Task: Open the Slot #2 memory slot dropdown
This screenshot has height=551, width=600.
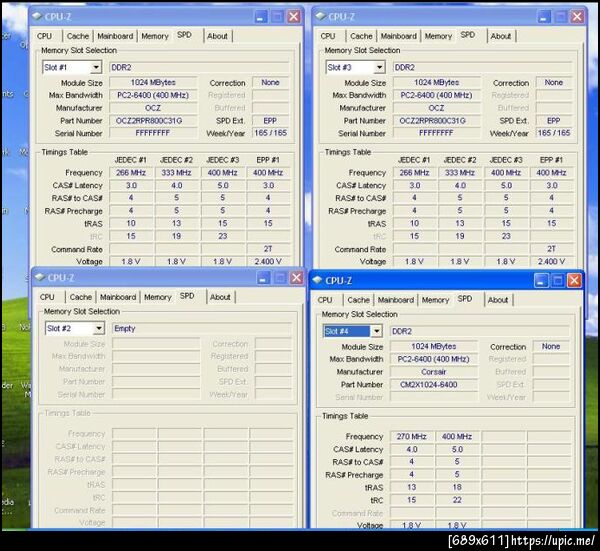Action: click(99, 328)
